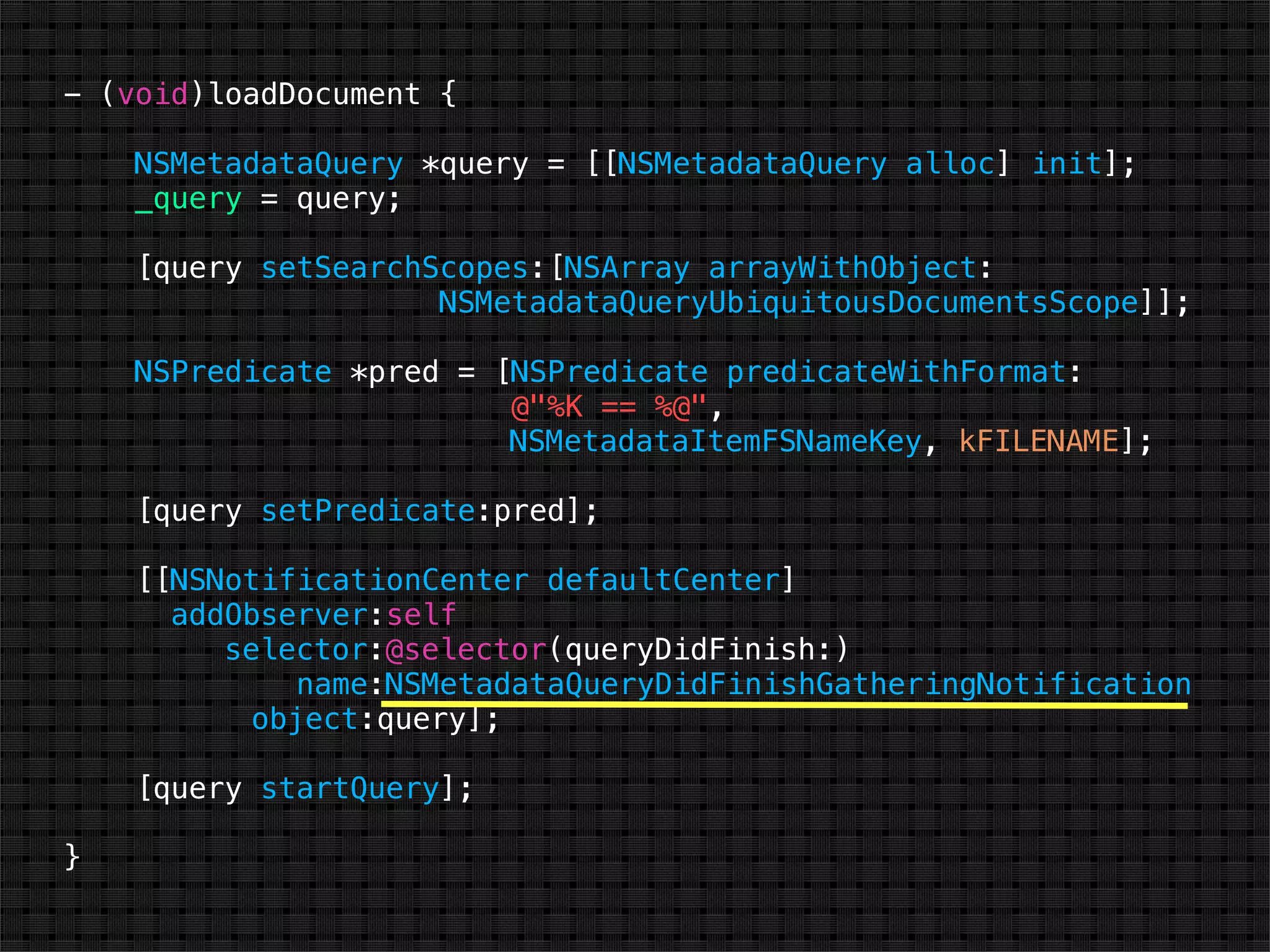Viewport: 1270px width, 952px height.
Task: Click the closing brace of the method
Action: point(73,857)
